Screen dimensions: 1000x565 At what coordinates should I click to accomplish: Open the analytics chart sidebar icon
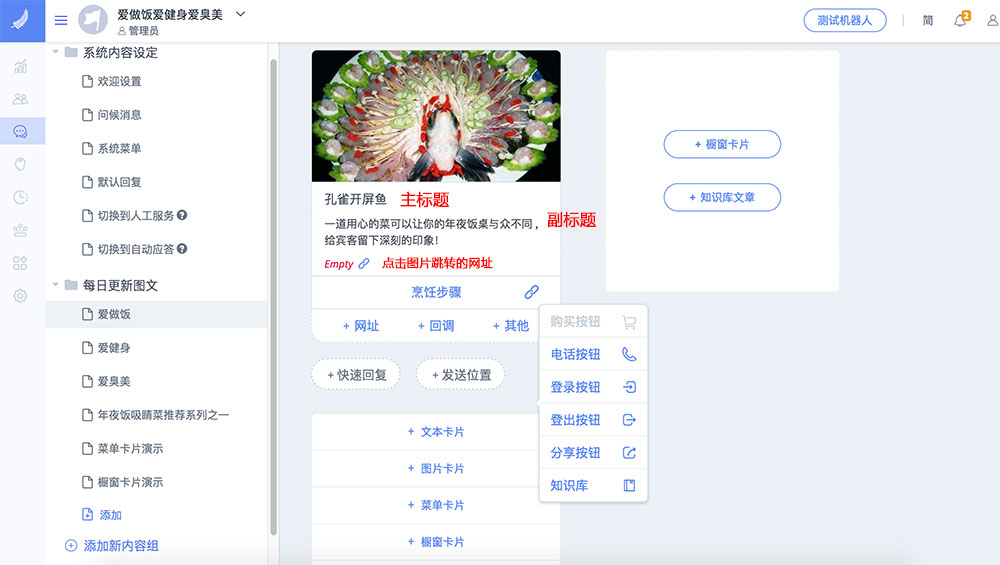[x=20, y=66]
